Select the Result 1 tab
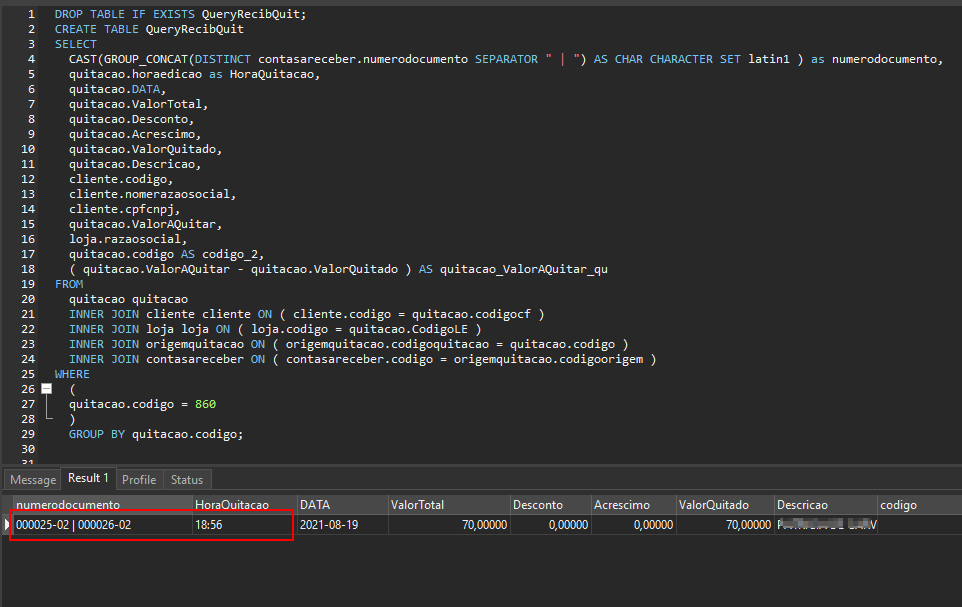This screenshot has height=607, width=962. (x=88, y=478)
